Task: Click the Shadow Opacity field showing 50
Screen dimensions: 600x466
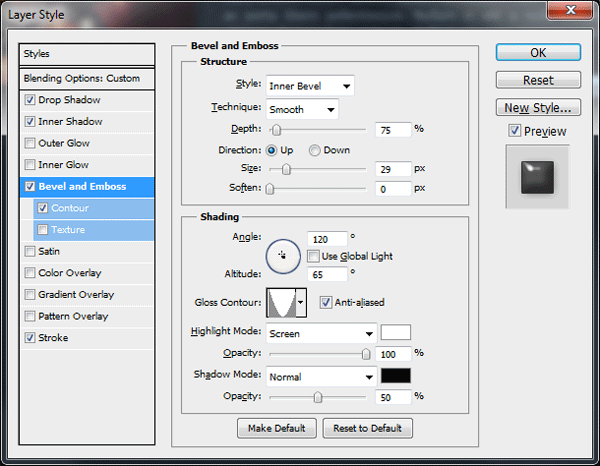Action: (x=393, y=398)
